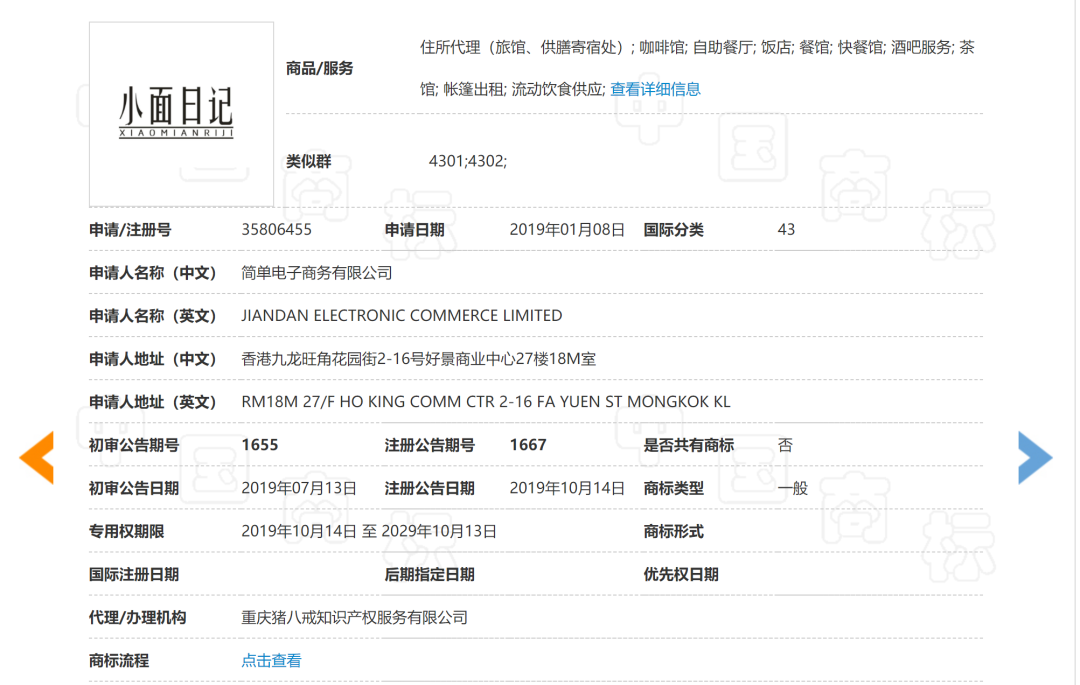Open the 小面日记 trademark logo image

click(x=181, y=114)
